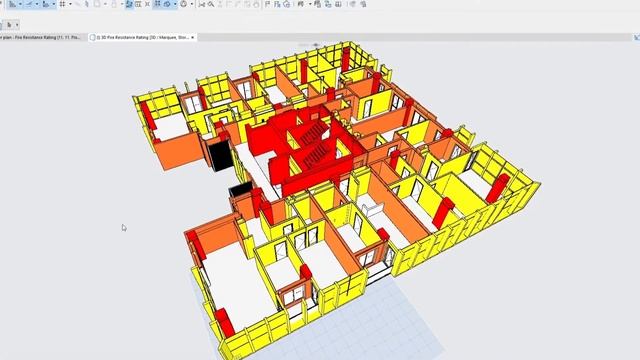Click the hash-shaped grid snap icon
Image resolution: width=640 pixels, height=360 pixels.
tap(62, 4)
